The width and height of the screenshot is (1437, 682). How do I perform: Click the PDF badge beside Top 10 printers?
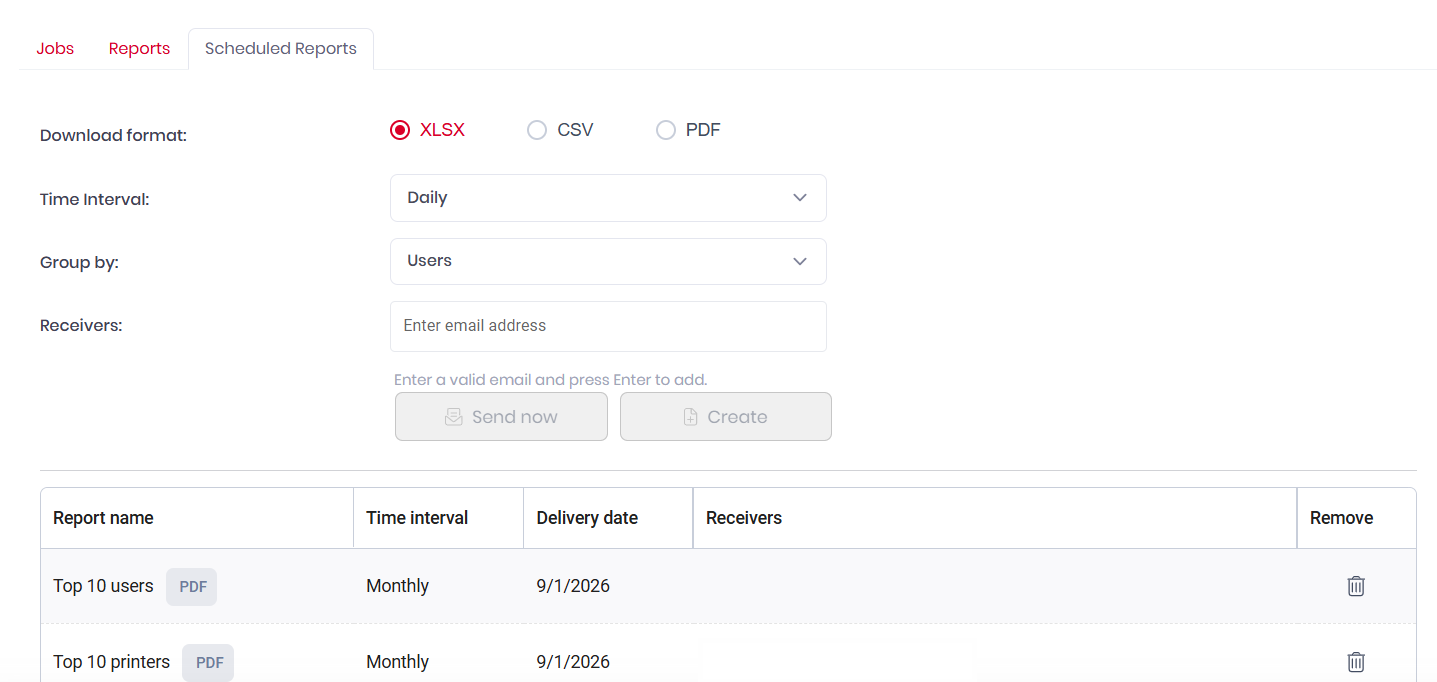tap(208, 663)
